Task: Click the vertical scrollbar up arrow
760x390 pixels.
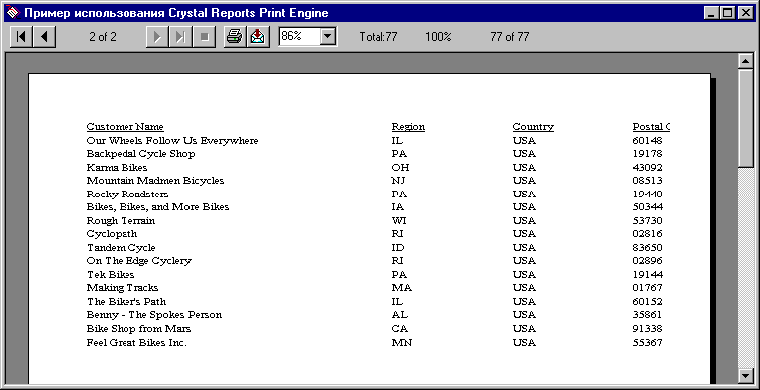Action: [x=744, y=62]
